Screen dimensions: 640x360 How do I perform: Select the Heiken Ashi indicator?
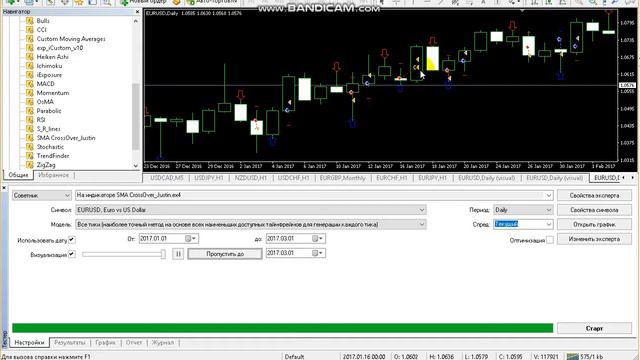[52, 57]
